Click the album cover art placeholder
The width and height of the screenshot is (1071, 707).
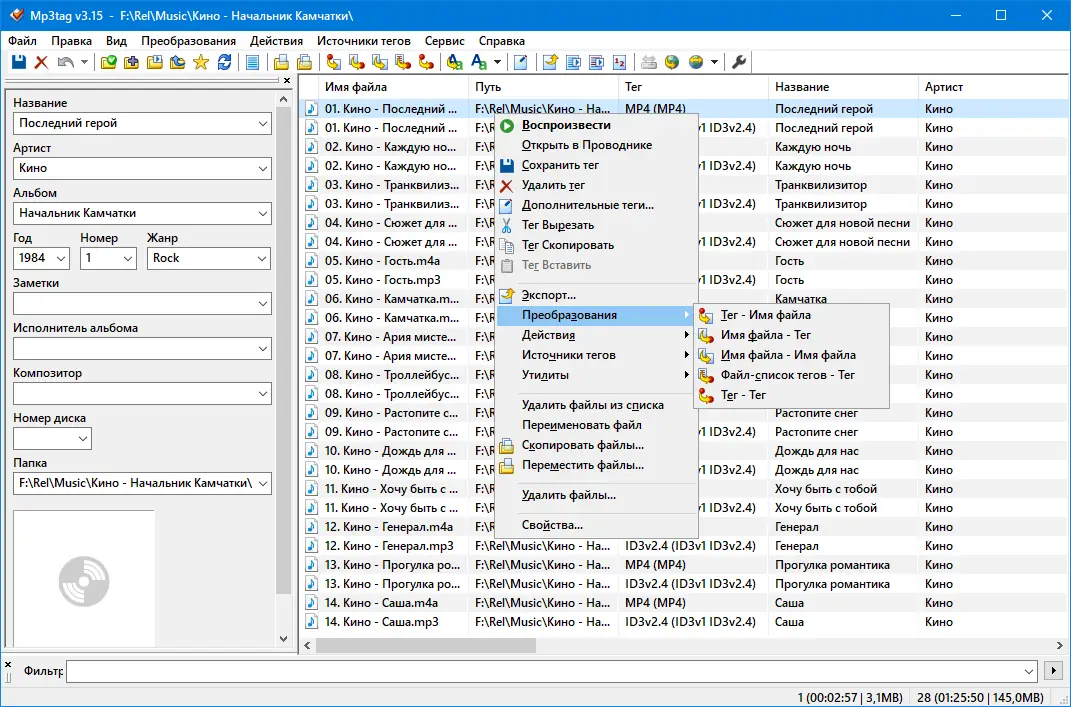84,578
